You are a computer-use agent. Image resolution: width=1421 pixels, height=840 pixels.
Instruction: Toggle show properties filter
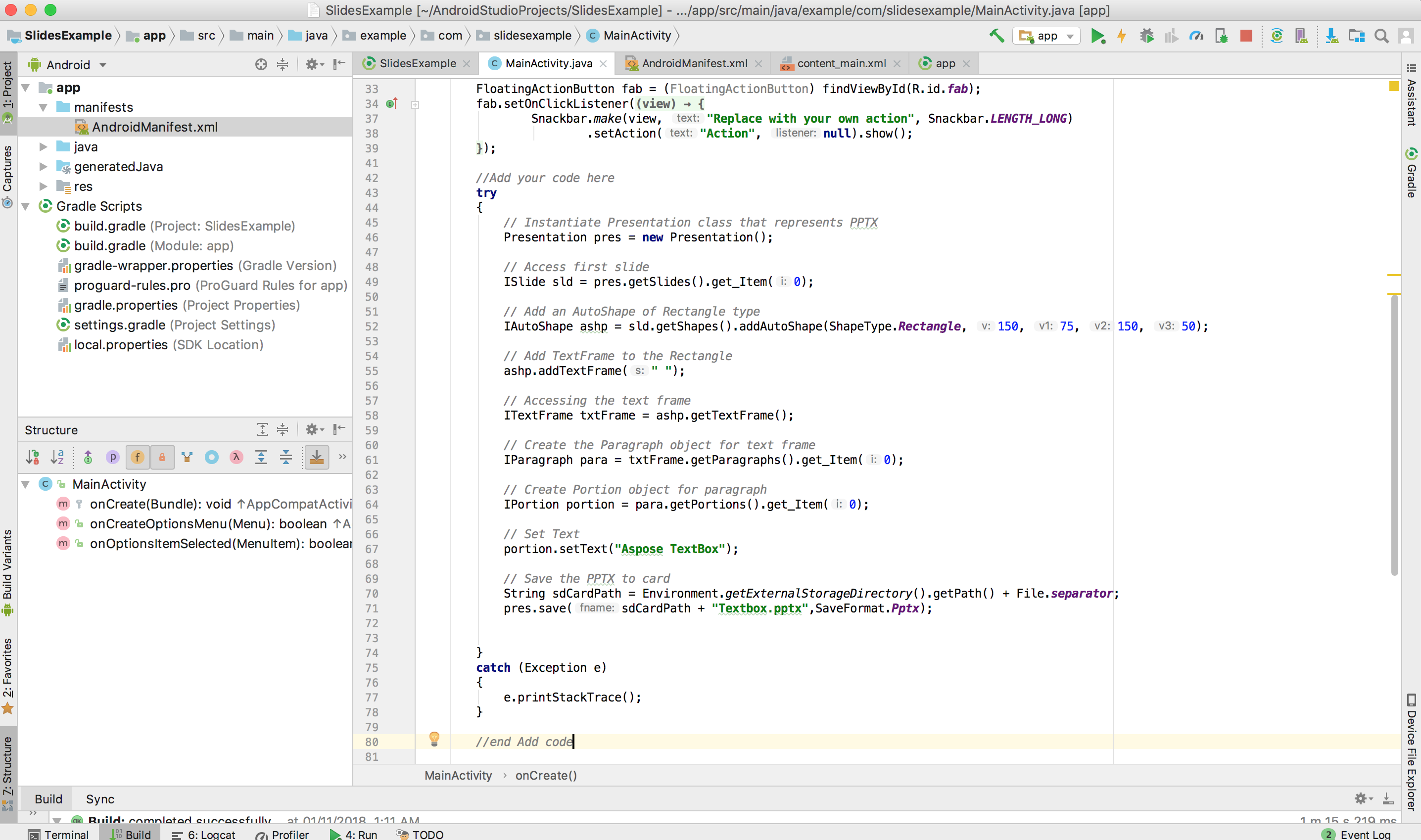coord(113,458)
